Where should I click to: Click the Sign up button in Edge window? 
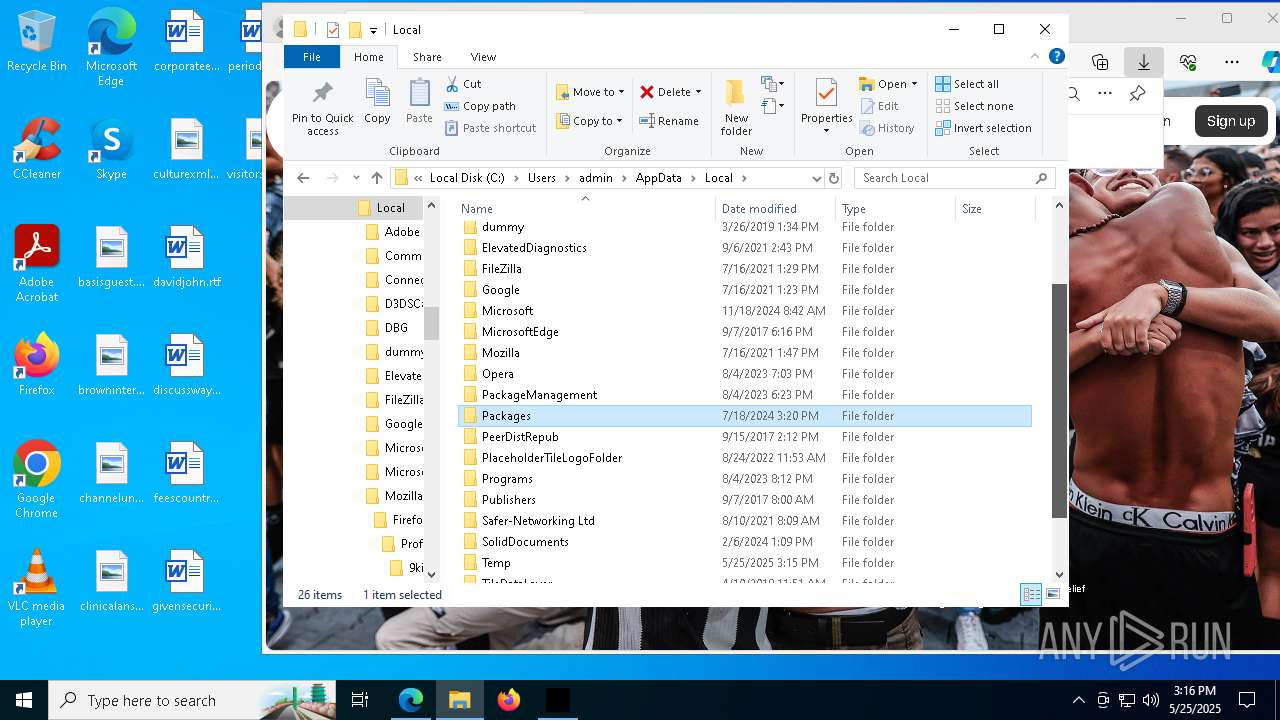pos(1230,121)
